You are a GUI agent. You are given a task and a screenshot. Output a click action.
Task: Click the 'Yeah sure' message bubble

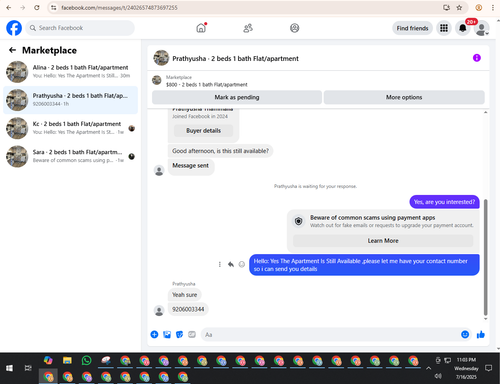point(184,295)
